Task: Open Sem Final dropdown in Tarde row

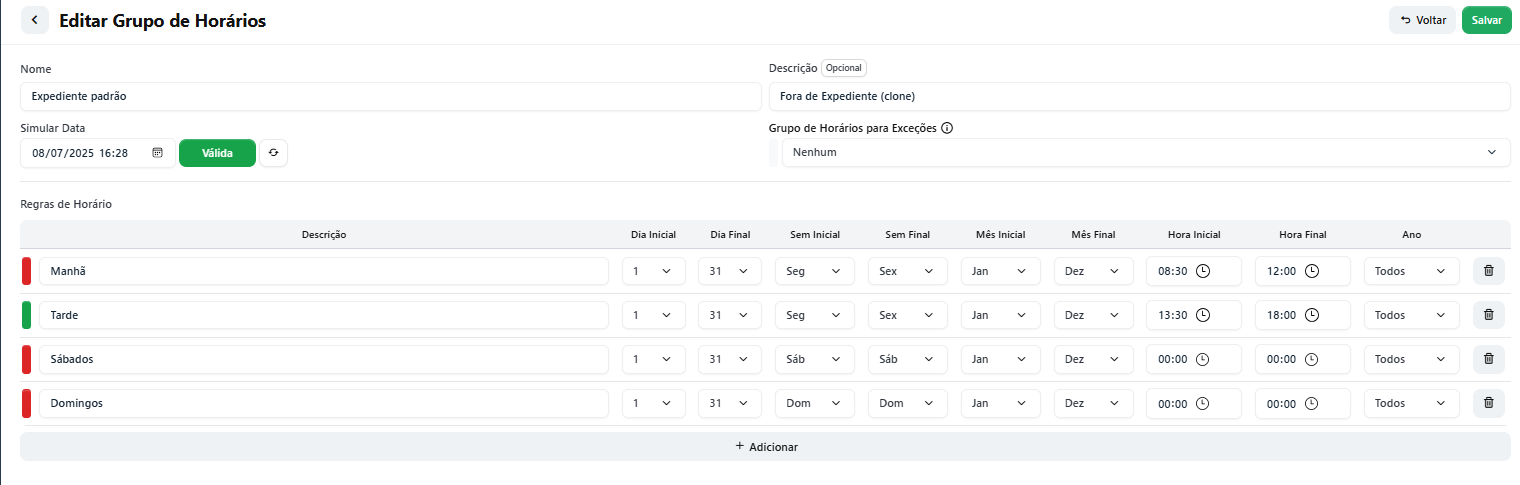Action: tap(908, 315)
